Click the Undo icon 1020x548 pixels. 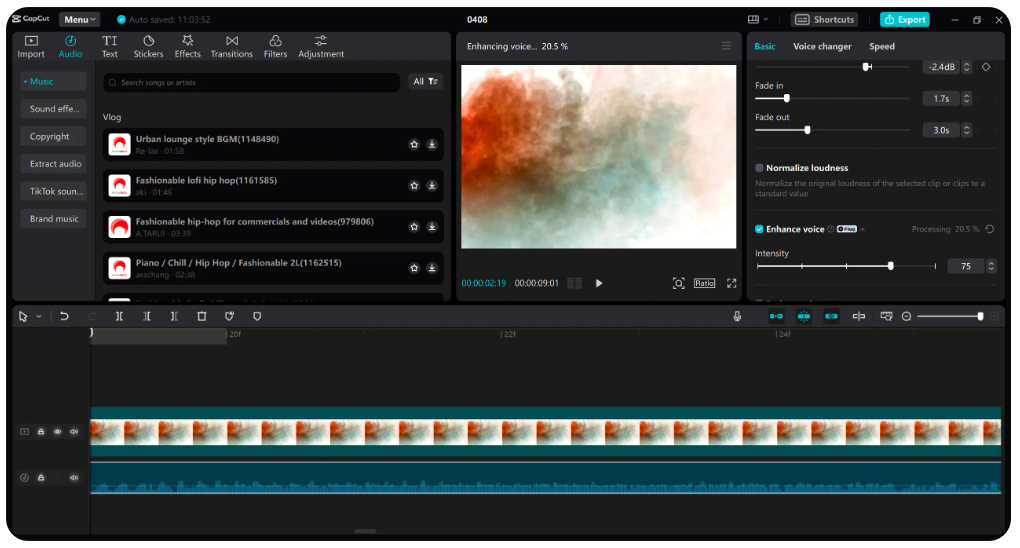64,316
